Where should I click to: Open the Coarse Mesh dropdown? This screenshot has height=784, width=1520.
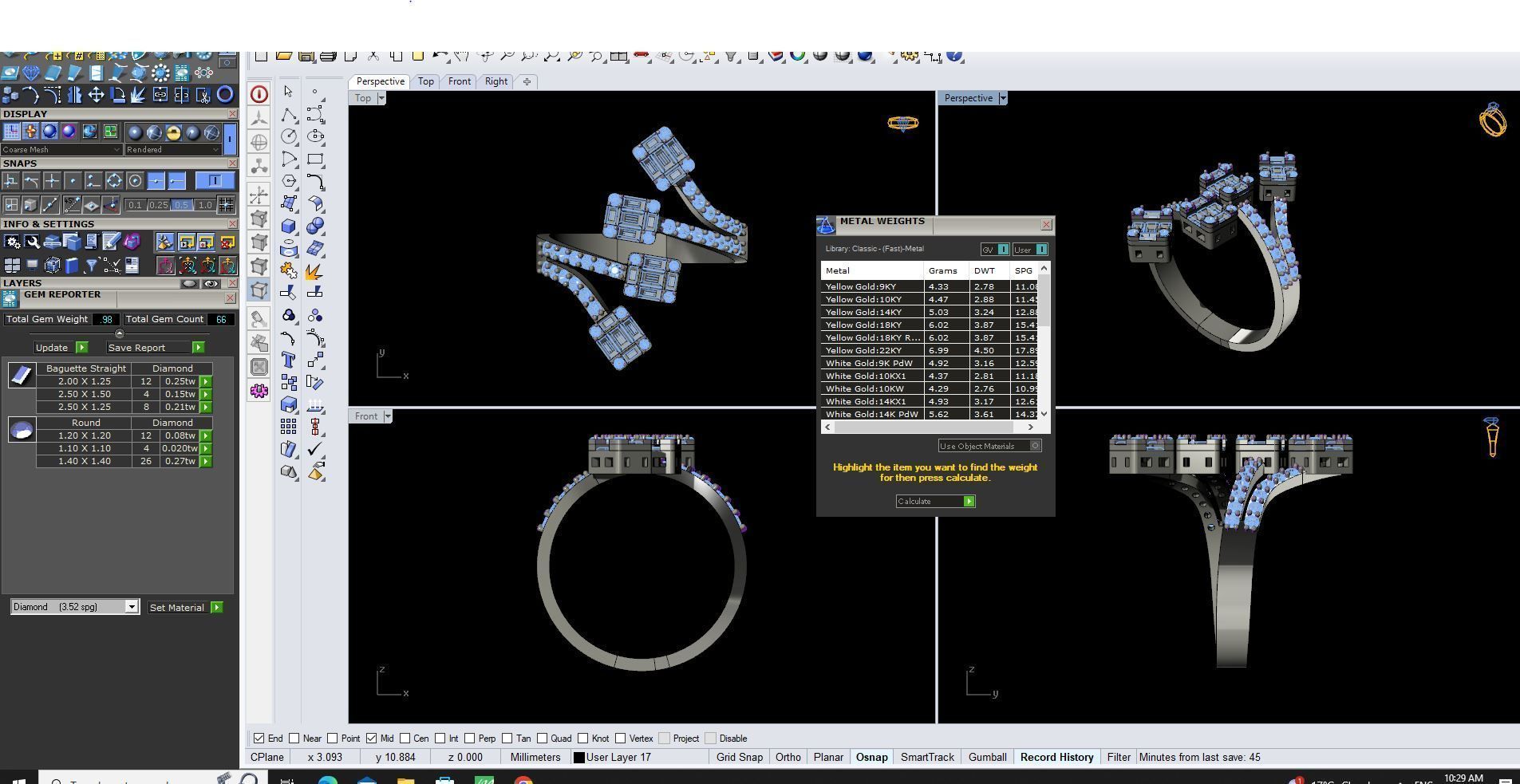click(x=61, y=149)
